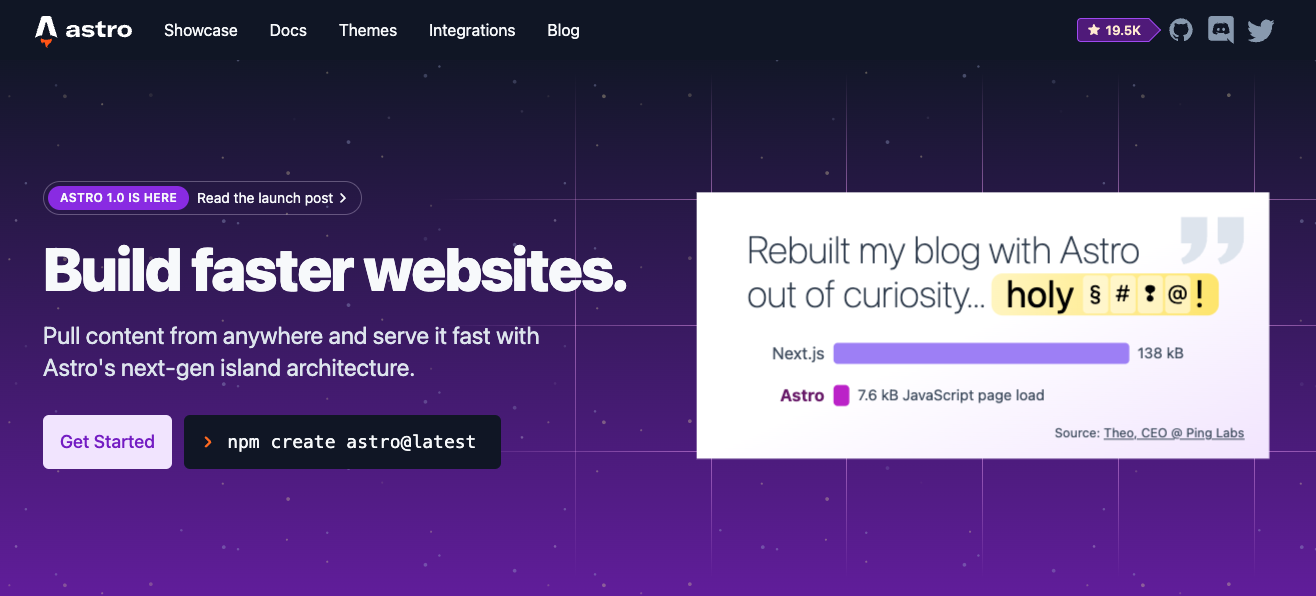Follow the 'Theo, CEO @ Ping Labs' source link
Image resolution: width=1316 pixels, height=596 pixels.
[x=1173, y=433]
